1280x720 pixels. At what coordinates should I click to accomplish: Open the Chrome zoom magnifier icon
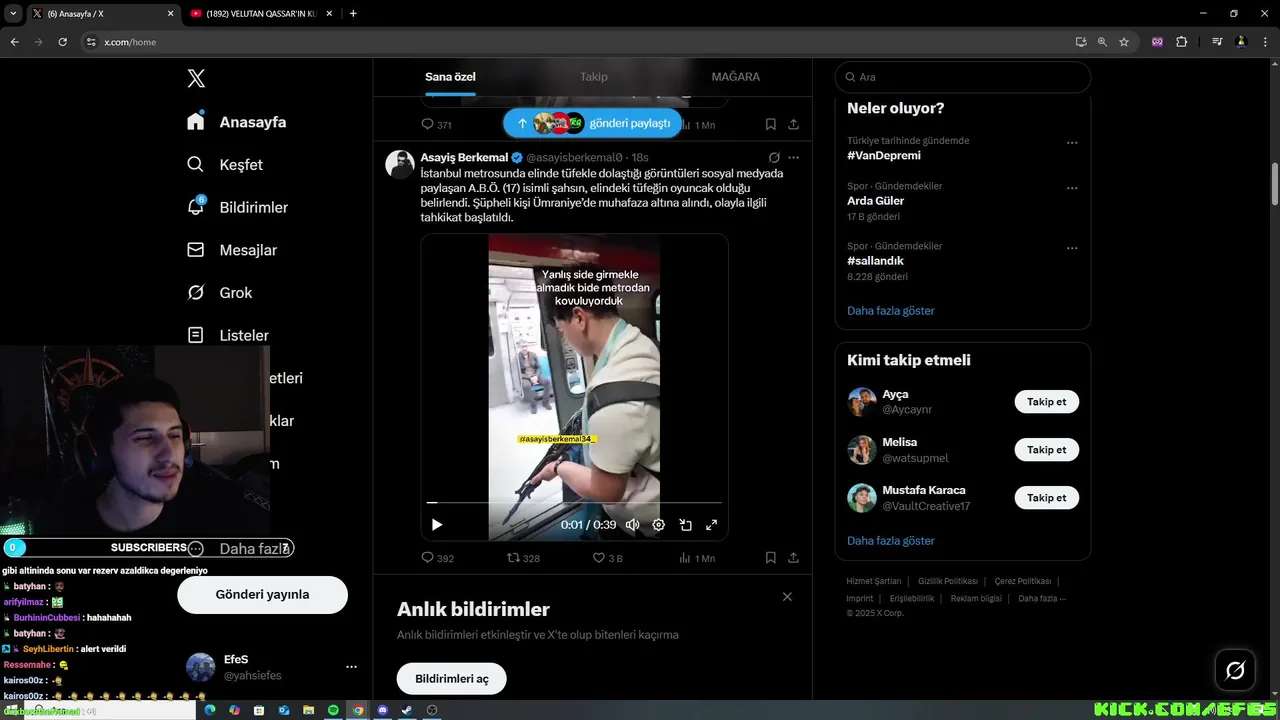point(1102,42)
